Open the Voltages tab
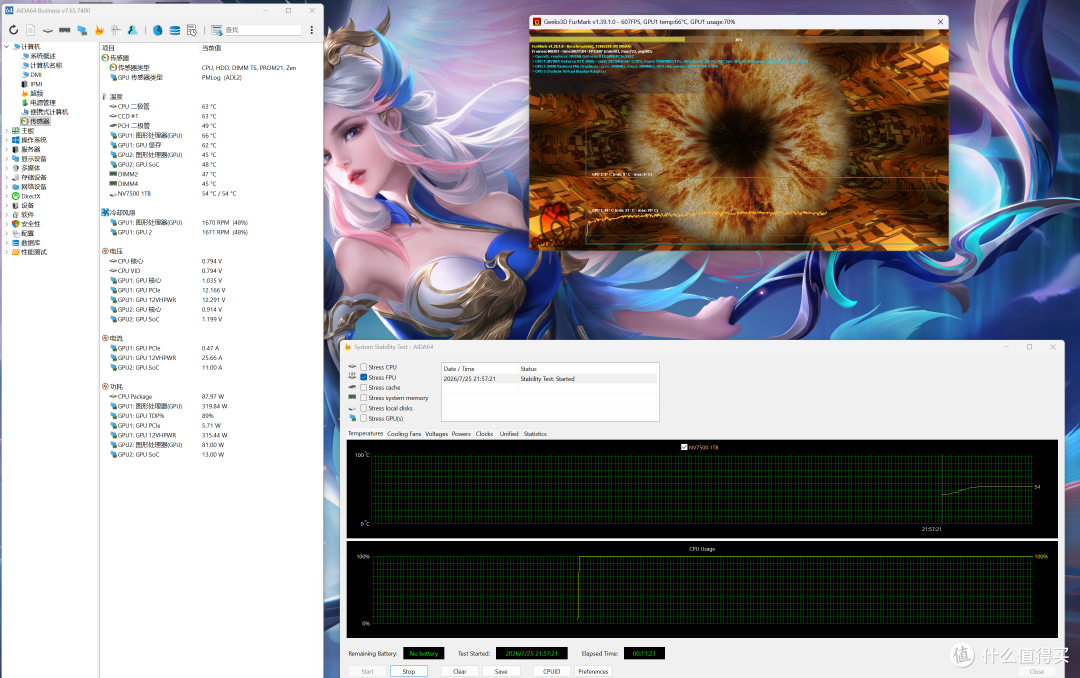Screen dimensions: 1080x678 [x=436, y=434]
